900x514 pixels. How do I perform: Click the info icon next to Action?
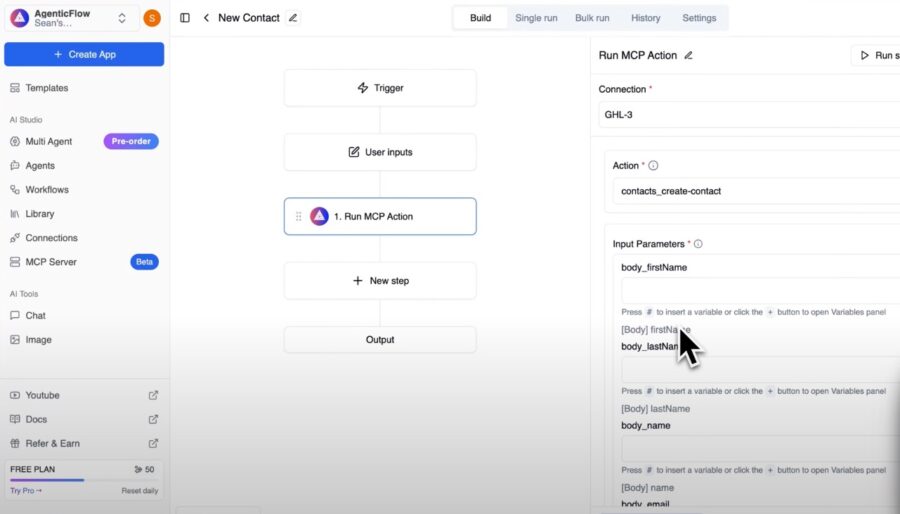[653, 165]
